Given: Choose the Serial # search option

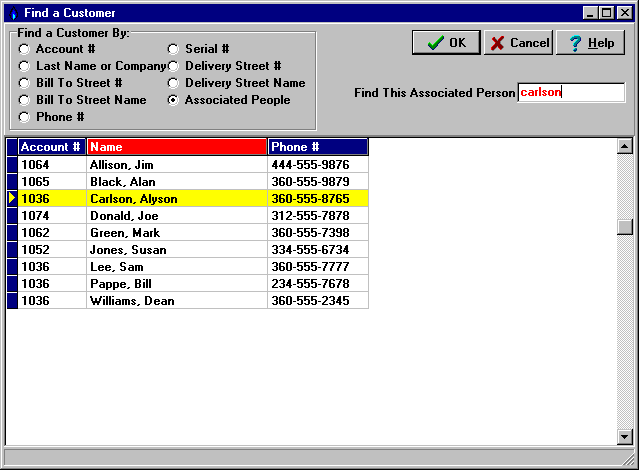Looking at the screenshot, I should [173, 49].
